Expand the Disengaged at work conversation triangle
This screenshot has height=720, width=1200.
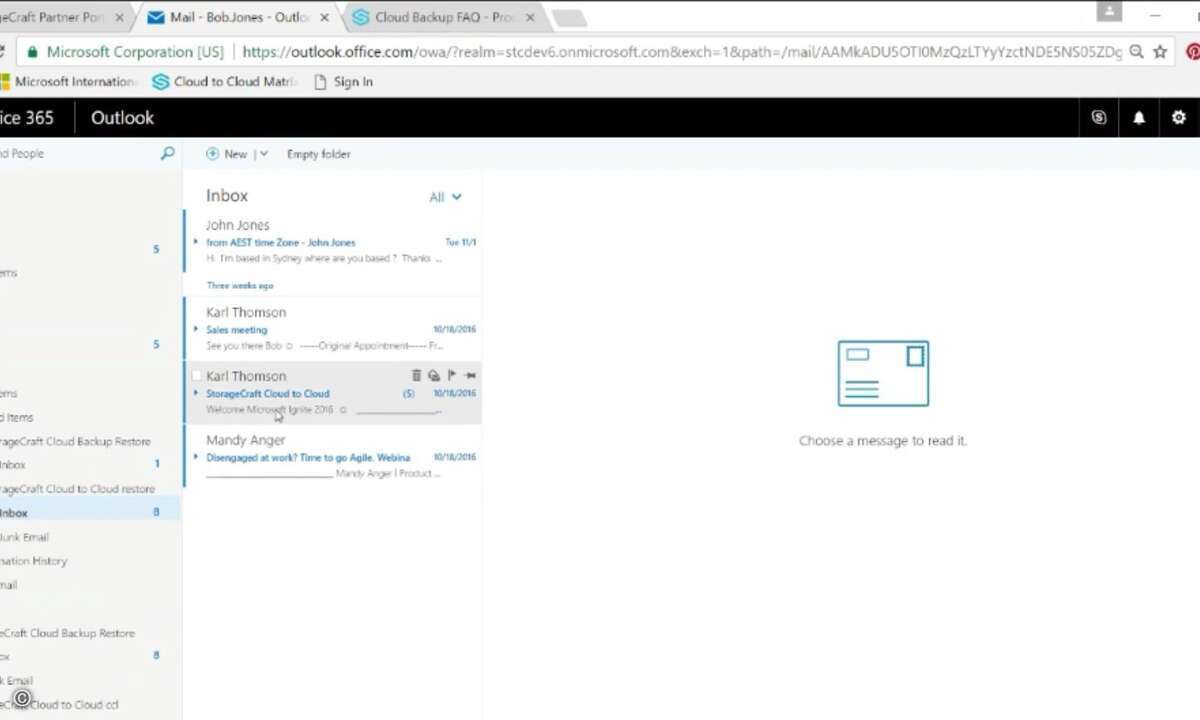point(196,457)
